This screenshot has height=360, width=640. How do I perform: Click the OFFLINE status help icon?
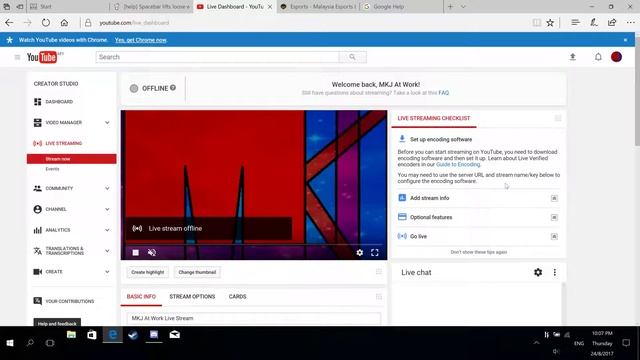click(173, 87)
